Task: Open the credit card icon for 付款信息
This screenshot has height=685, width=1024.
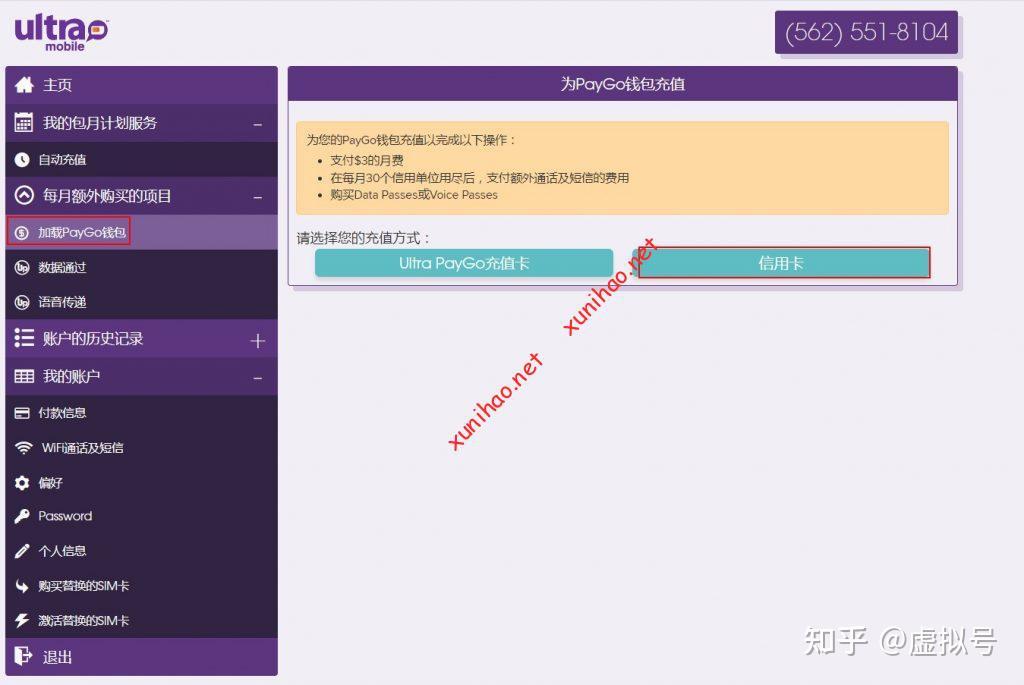Action: 22,413
